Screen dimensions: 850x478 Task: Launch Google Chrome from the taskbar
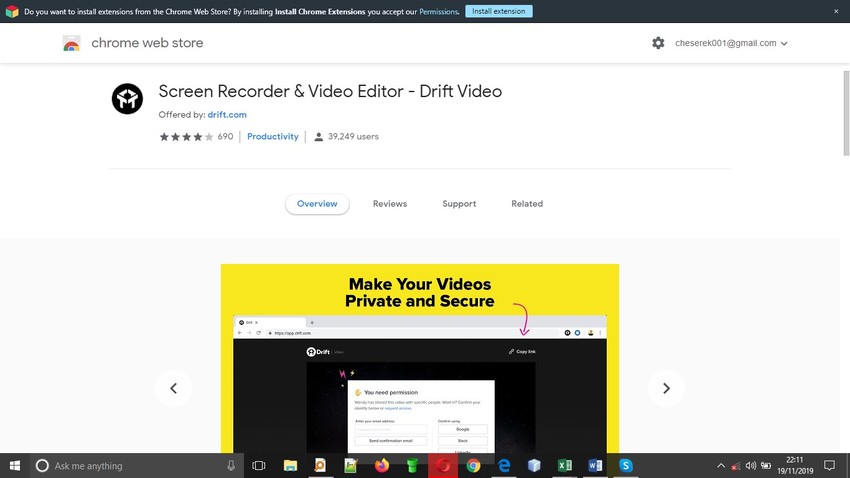(473, 466)
